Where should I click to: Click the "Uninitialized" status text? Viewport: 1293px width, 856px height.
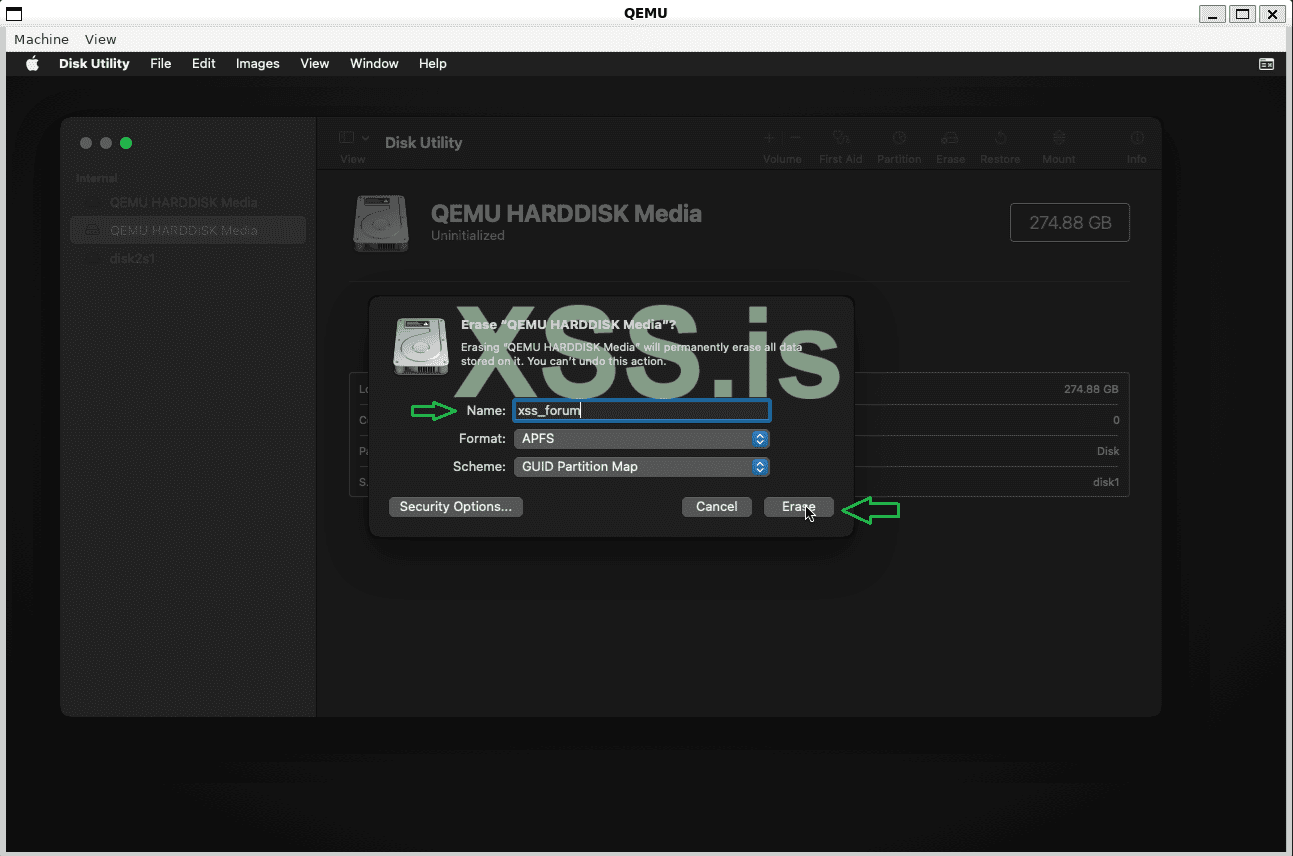tap(468, 236)
